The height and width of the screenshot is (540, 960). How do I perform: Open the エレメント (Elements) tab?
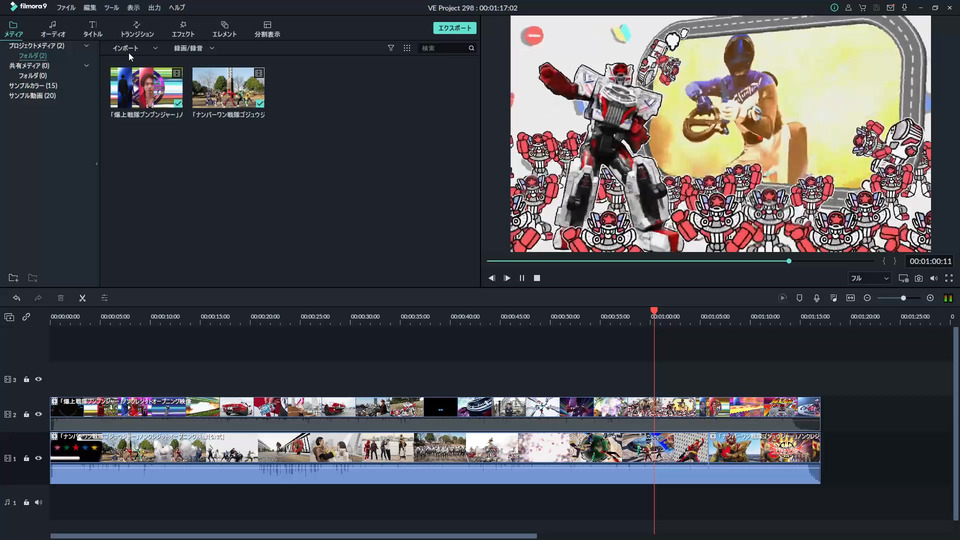224,29
